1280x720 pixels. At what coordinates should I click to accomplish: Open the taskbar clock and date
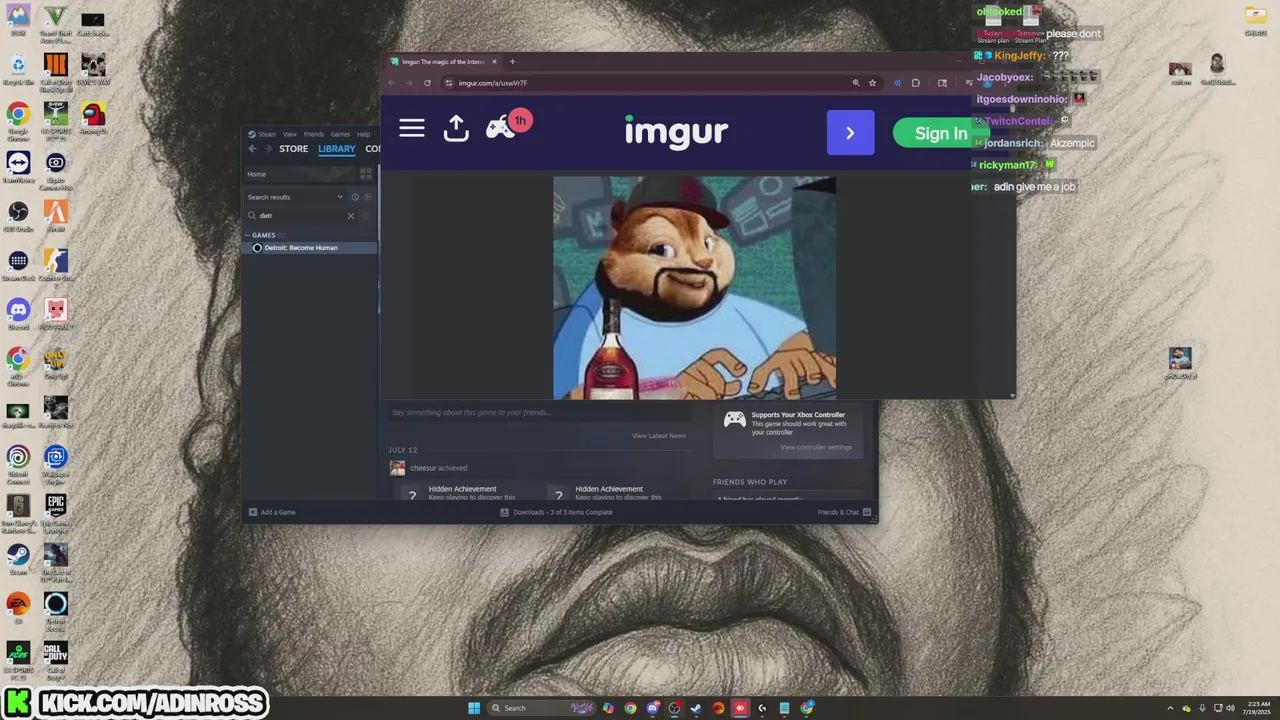[x=1259, y=708]
